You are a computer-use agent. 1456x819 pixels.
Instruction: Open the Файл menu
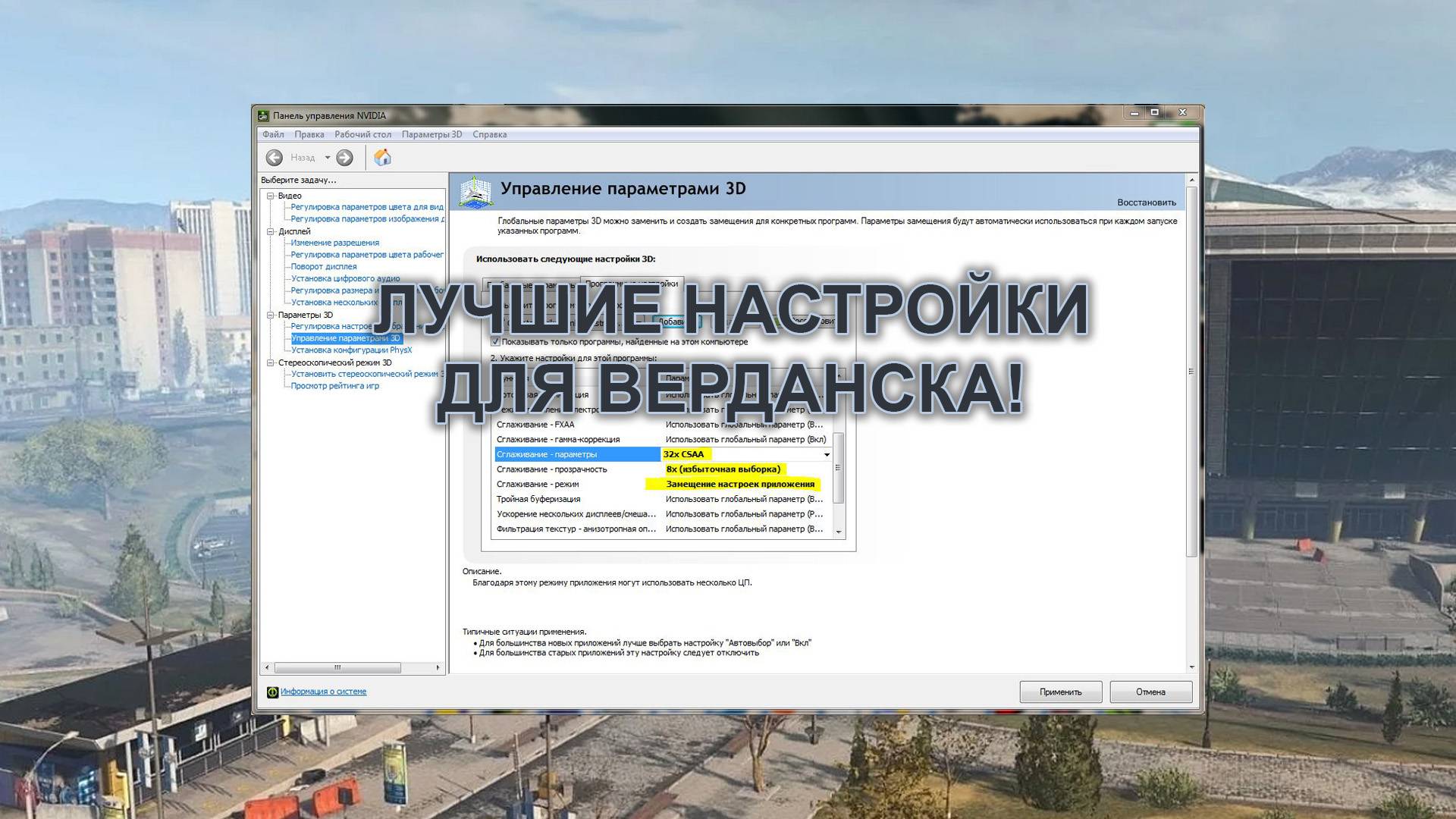tap(273, 134)
